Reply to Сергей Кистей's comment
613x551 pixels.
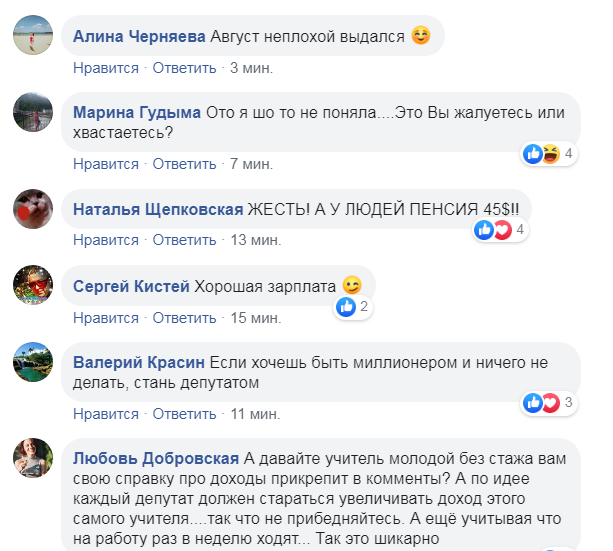coord(185,318)
